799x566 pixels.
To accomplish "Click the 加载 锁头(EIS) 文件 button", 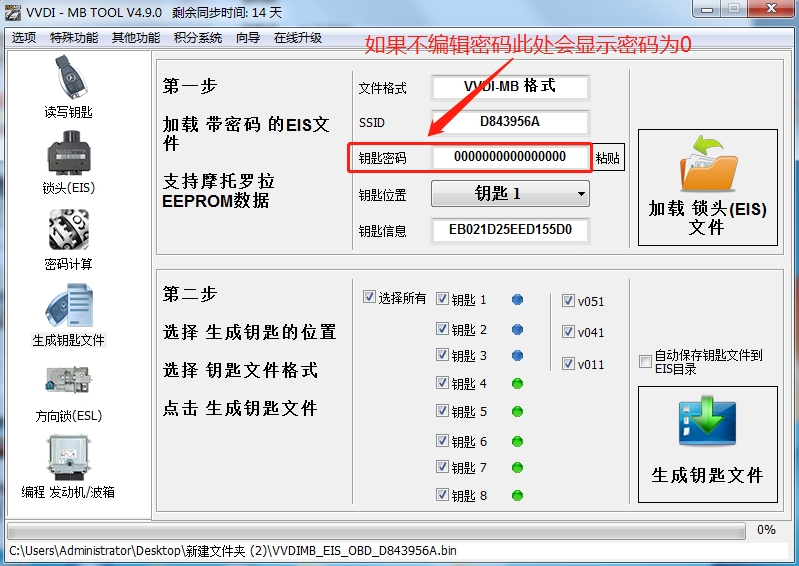I will [x=708, y=187].
